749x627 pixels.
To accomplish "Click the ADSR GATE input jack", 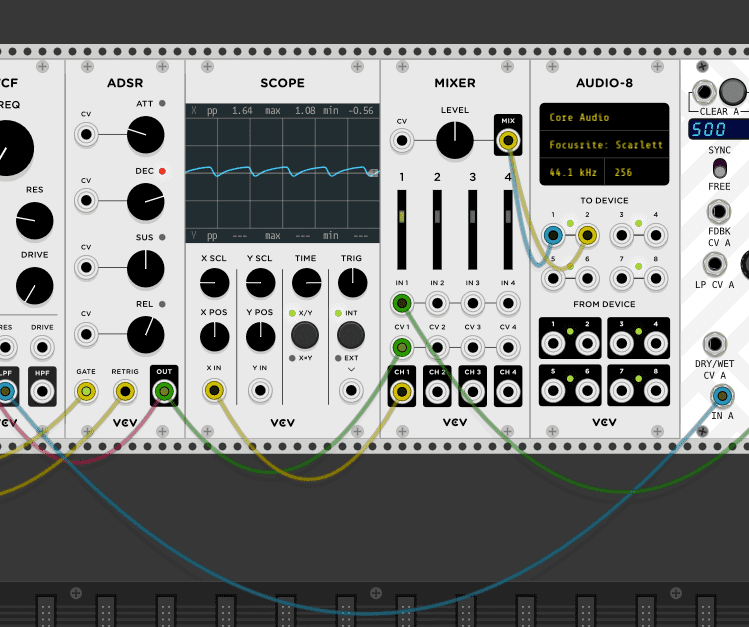I will 86,392.
